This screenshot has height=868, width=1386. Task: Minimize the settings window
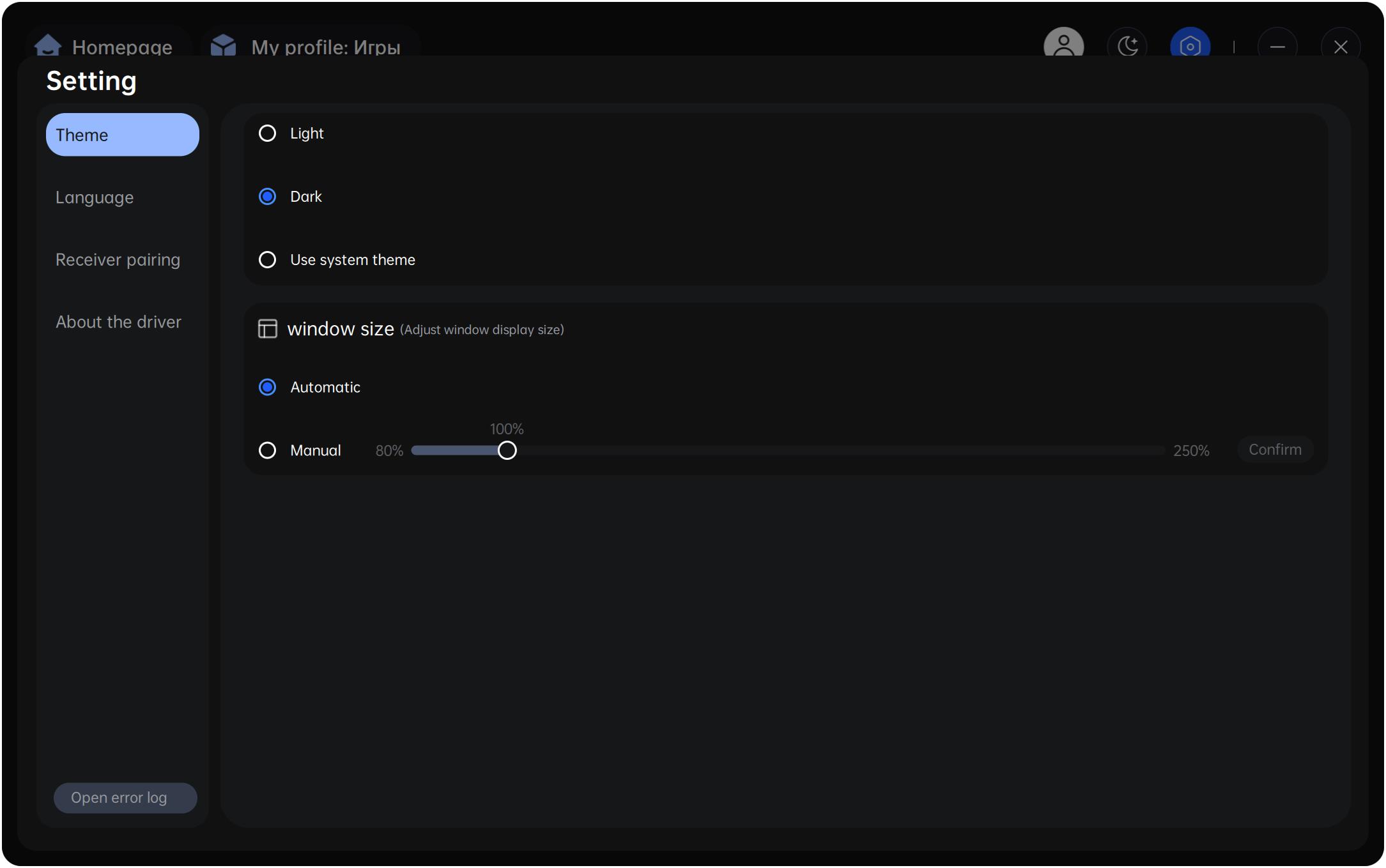(x=1277, y=47)
